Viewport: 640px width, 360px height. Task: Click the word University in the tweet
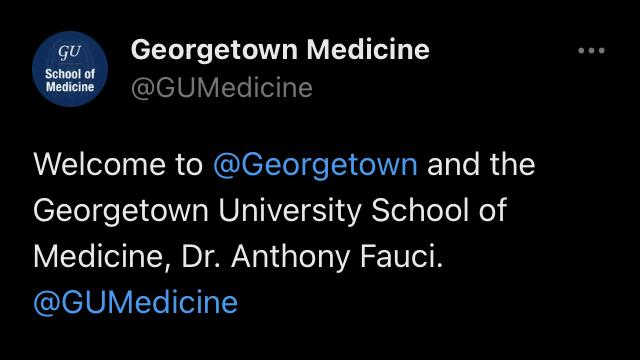tap(290, 211)
